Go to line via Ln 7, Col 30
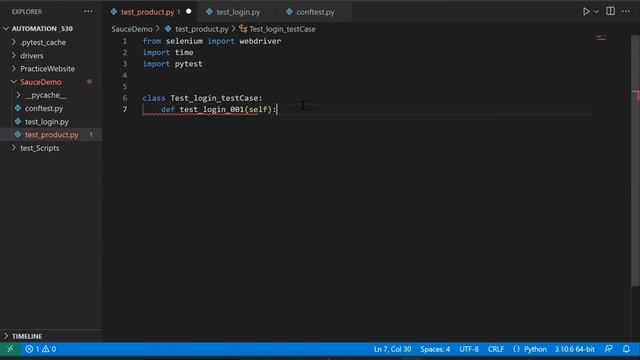 pos(392,349)
